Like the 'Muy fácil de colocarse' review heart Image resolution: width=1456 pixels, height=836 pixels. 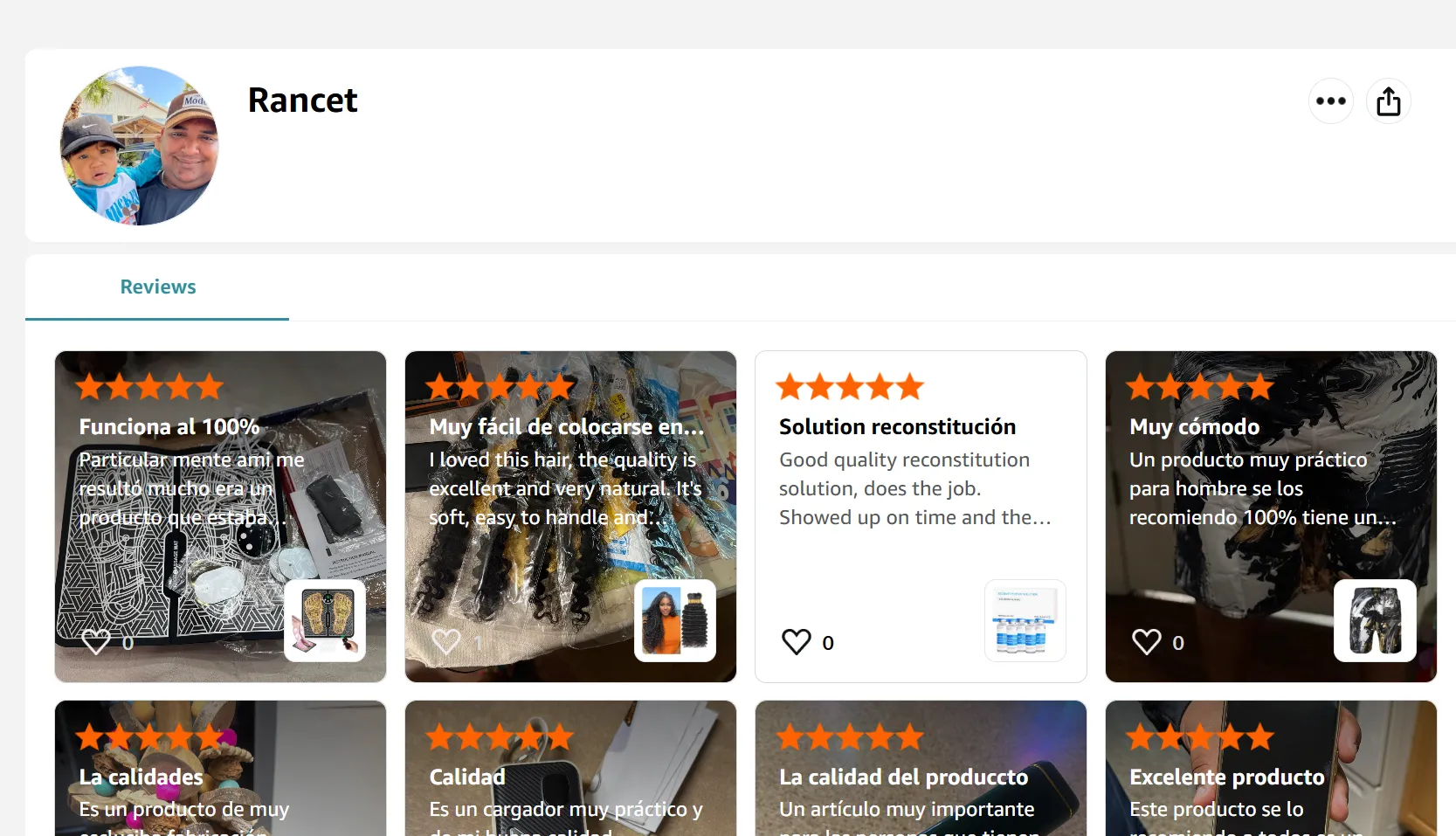[x=446, y=642]
